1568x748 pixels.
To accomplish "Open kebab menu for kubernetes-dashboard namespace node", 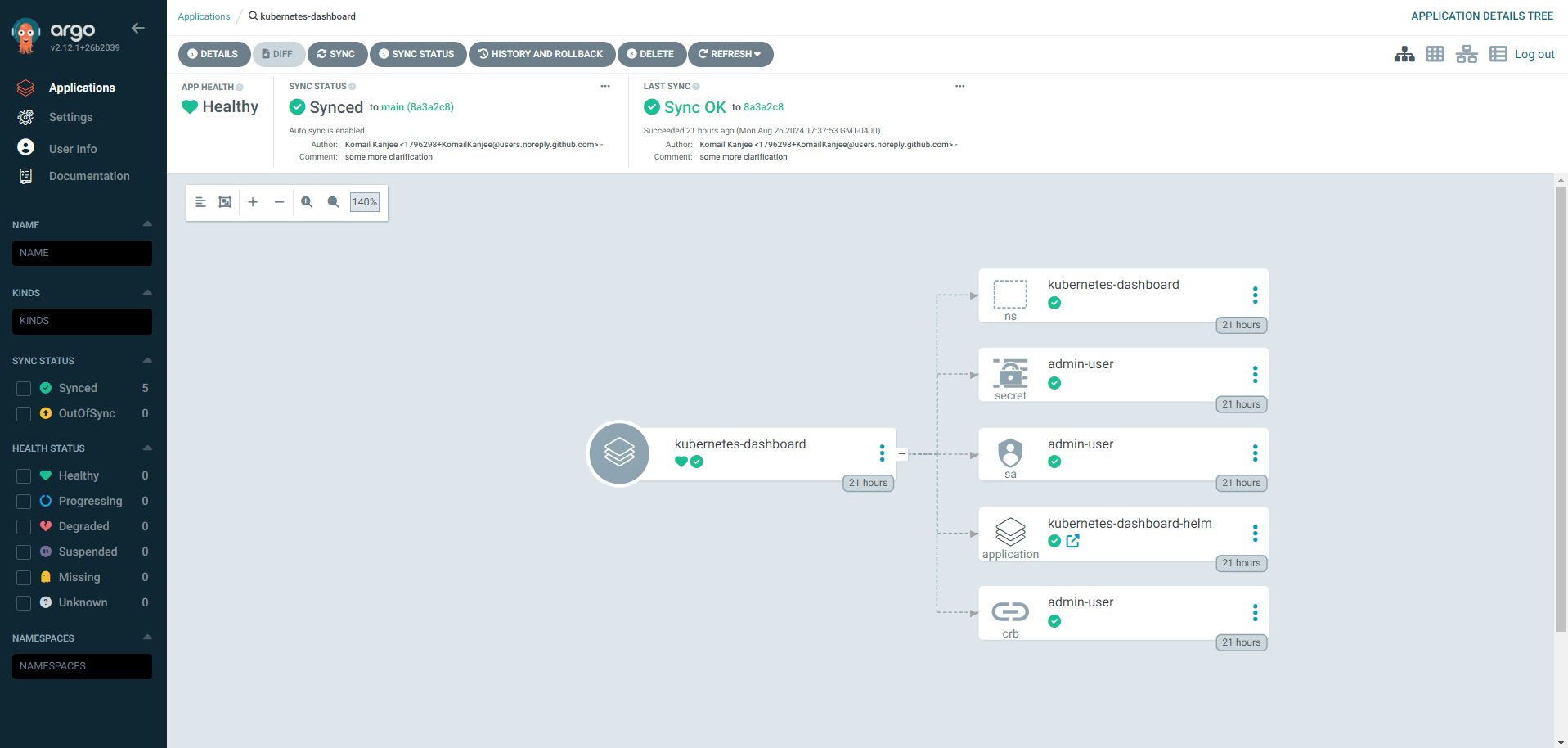I will tap(1254, 295).
